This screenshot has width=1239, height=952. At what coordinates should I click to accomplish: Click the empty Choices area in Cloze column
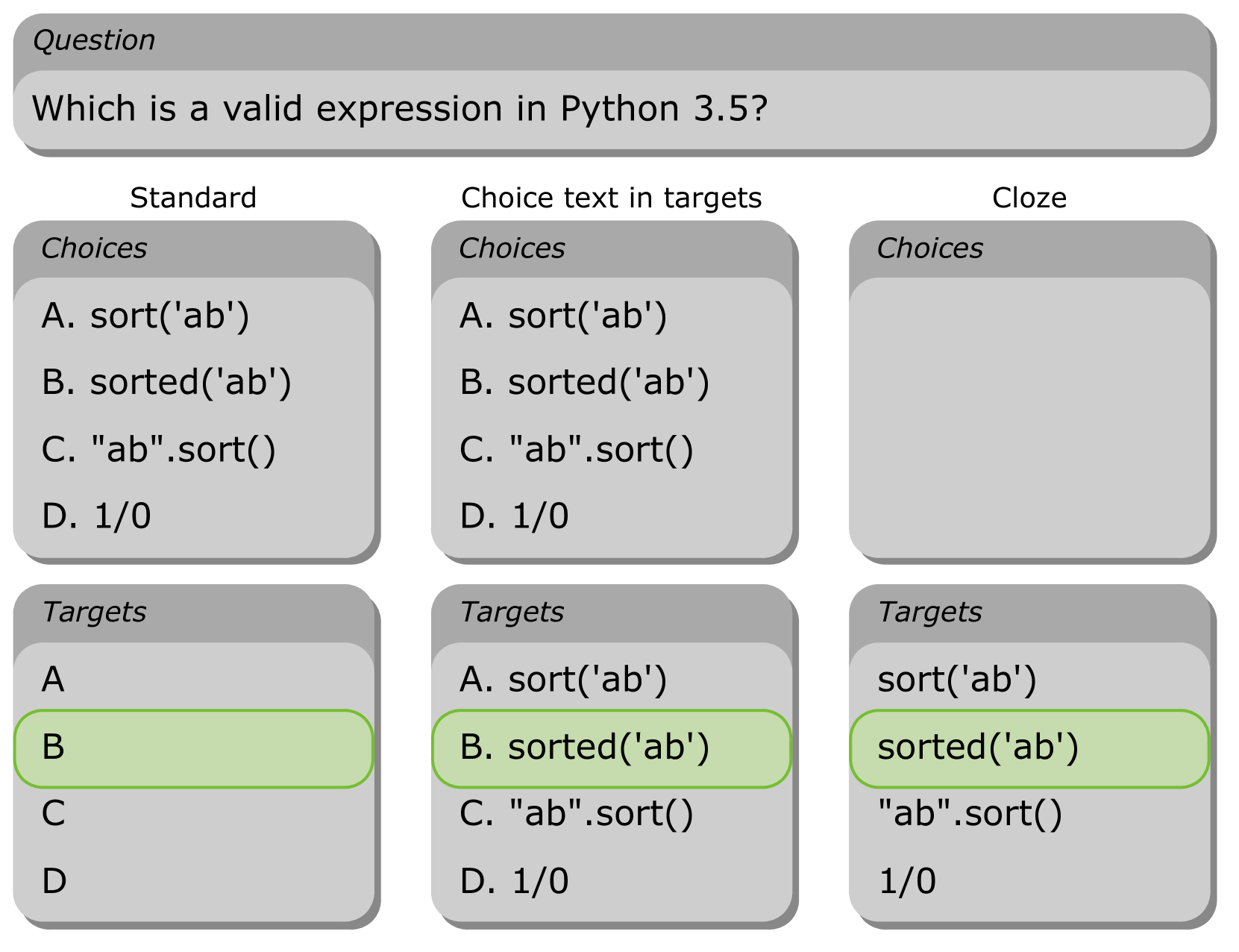coord(1029,416)
